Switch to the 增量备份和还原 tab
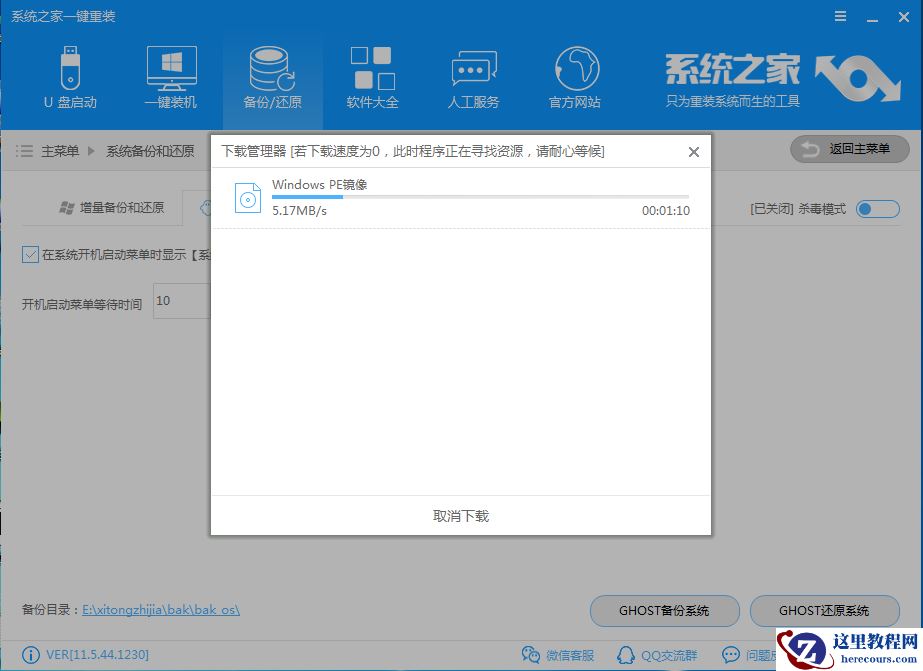 [117, 207]
